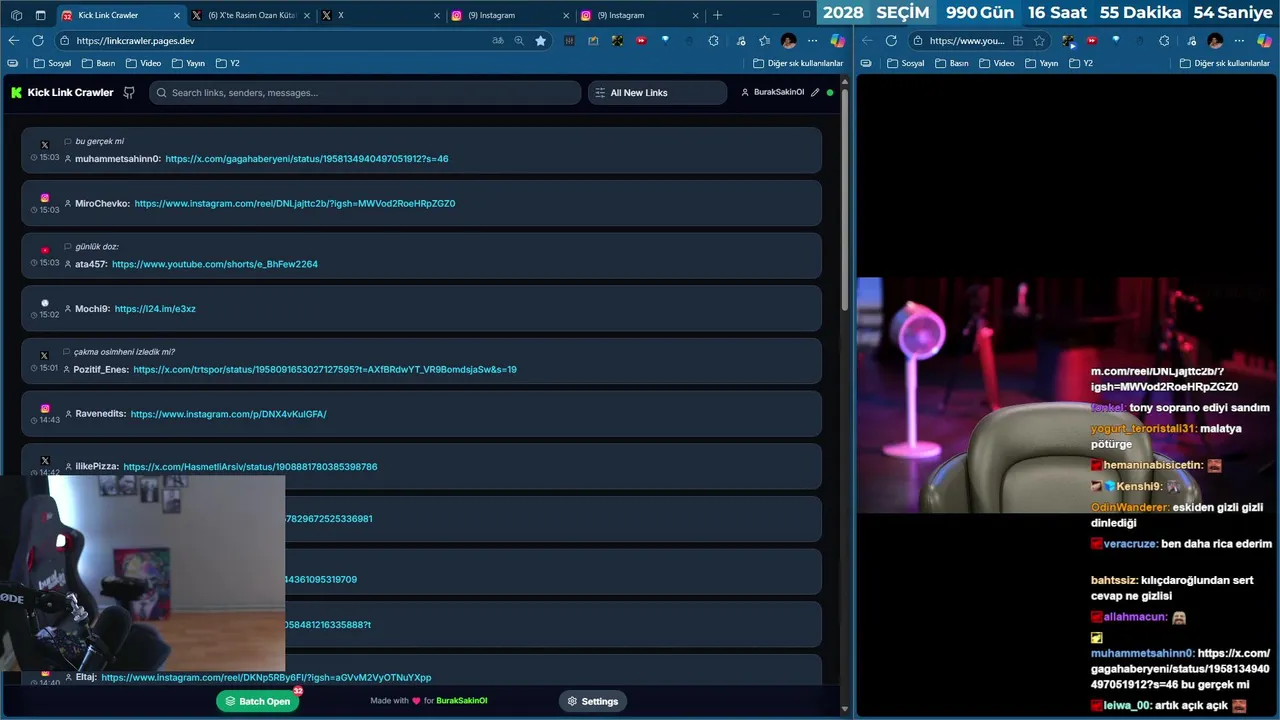The width and height of the screenshot is (1280, 720).
Task: Open Diğer sık kullanılanlar folder in left window
Action: (798, 63)
